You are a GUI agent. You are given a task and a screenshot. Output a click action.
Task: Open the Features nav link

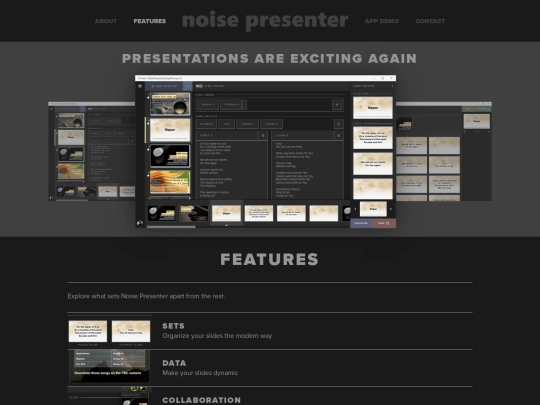pyautogui.click(x=149, y=21)
